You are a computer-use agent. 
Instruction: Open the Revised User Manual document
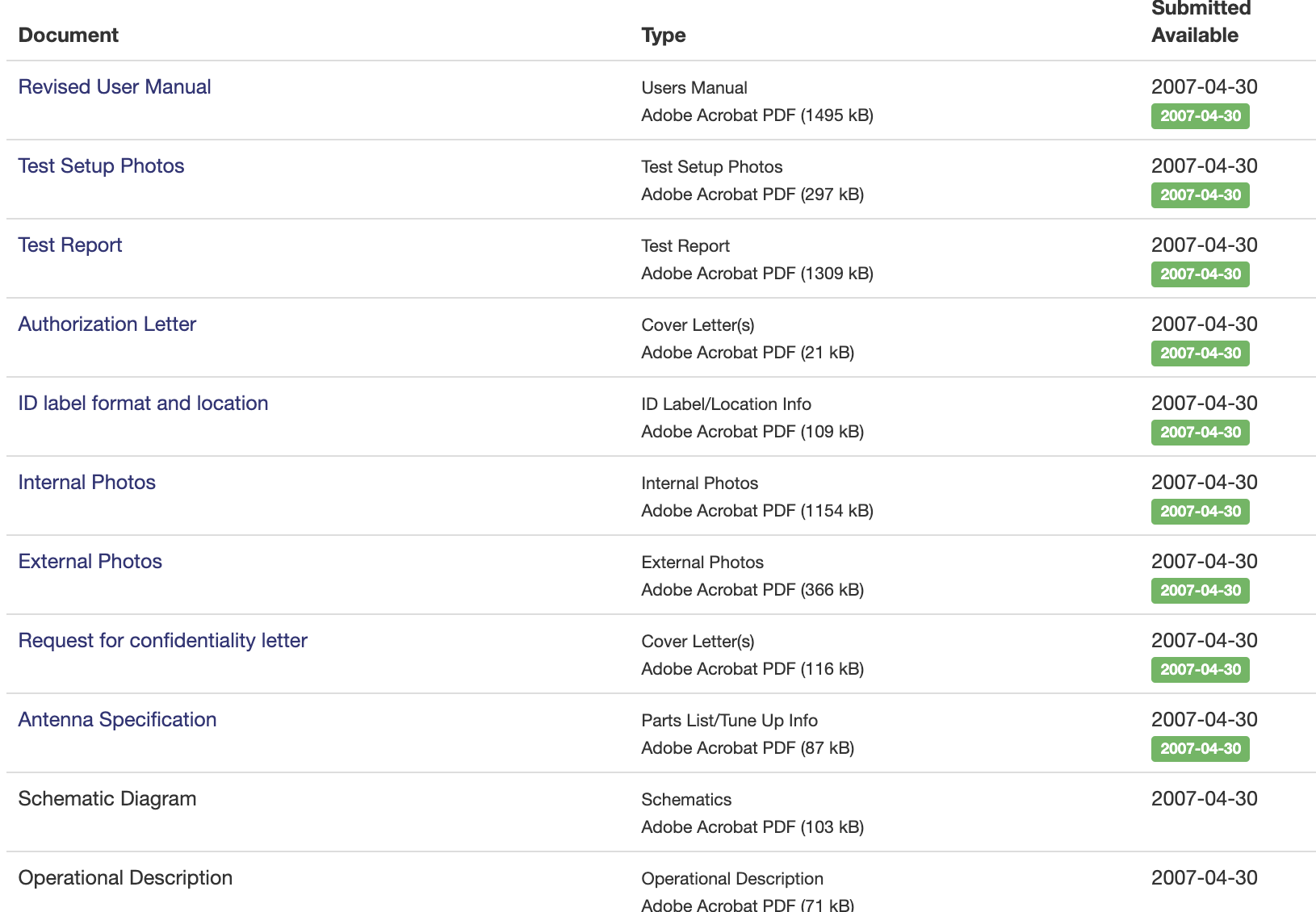[x=115, y=86]
